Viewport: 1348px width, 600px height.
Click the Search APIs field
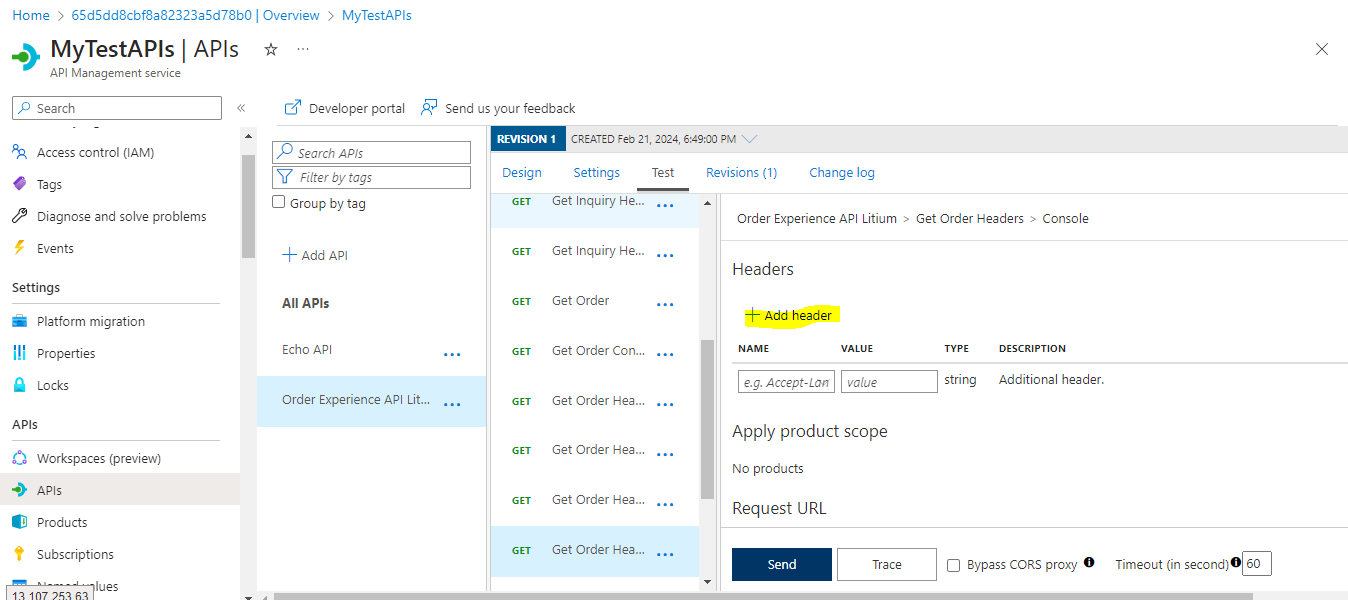tap(371, 152)
